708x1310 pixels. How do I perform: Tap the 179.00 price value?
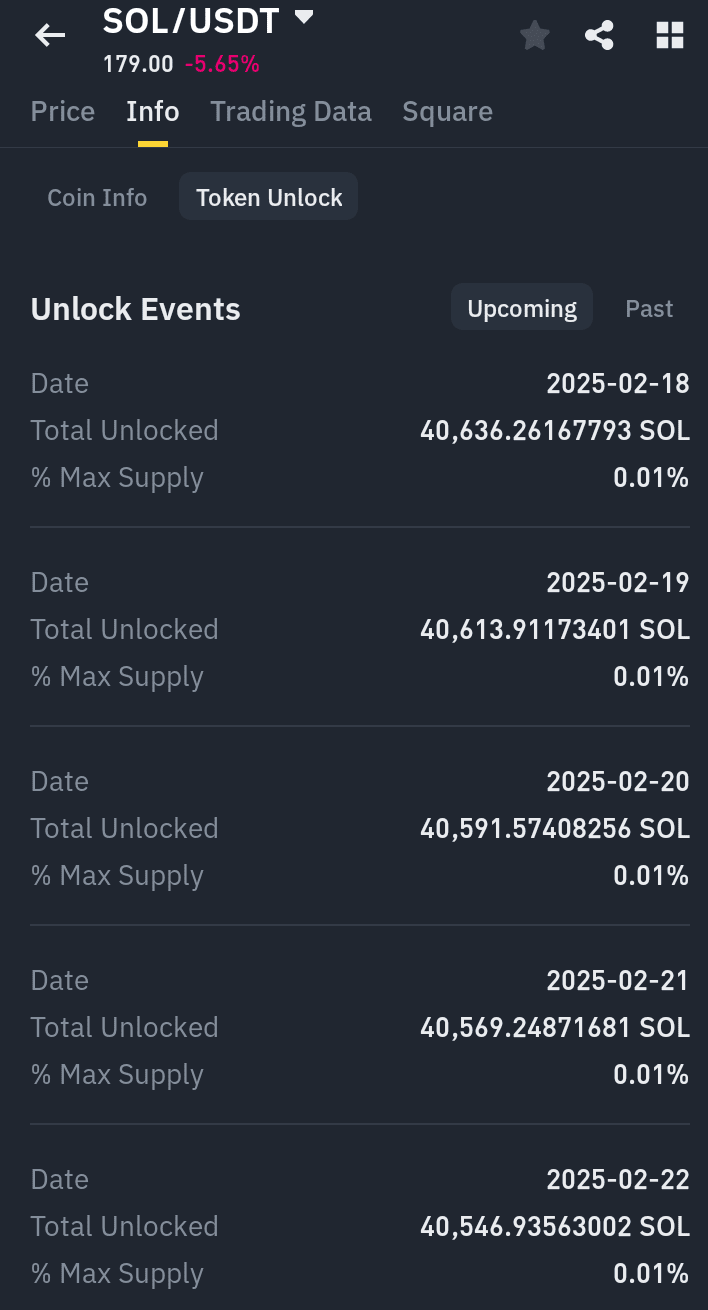tap(138, 64)
